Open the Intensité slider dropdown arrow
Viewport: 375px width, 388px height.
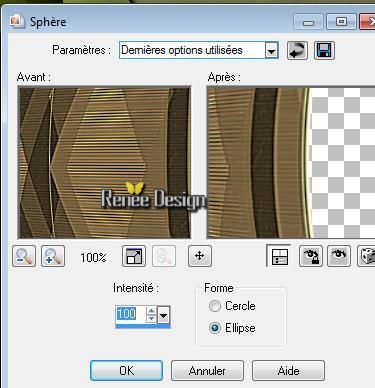(164, 315)
